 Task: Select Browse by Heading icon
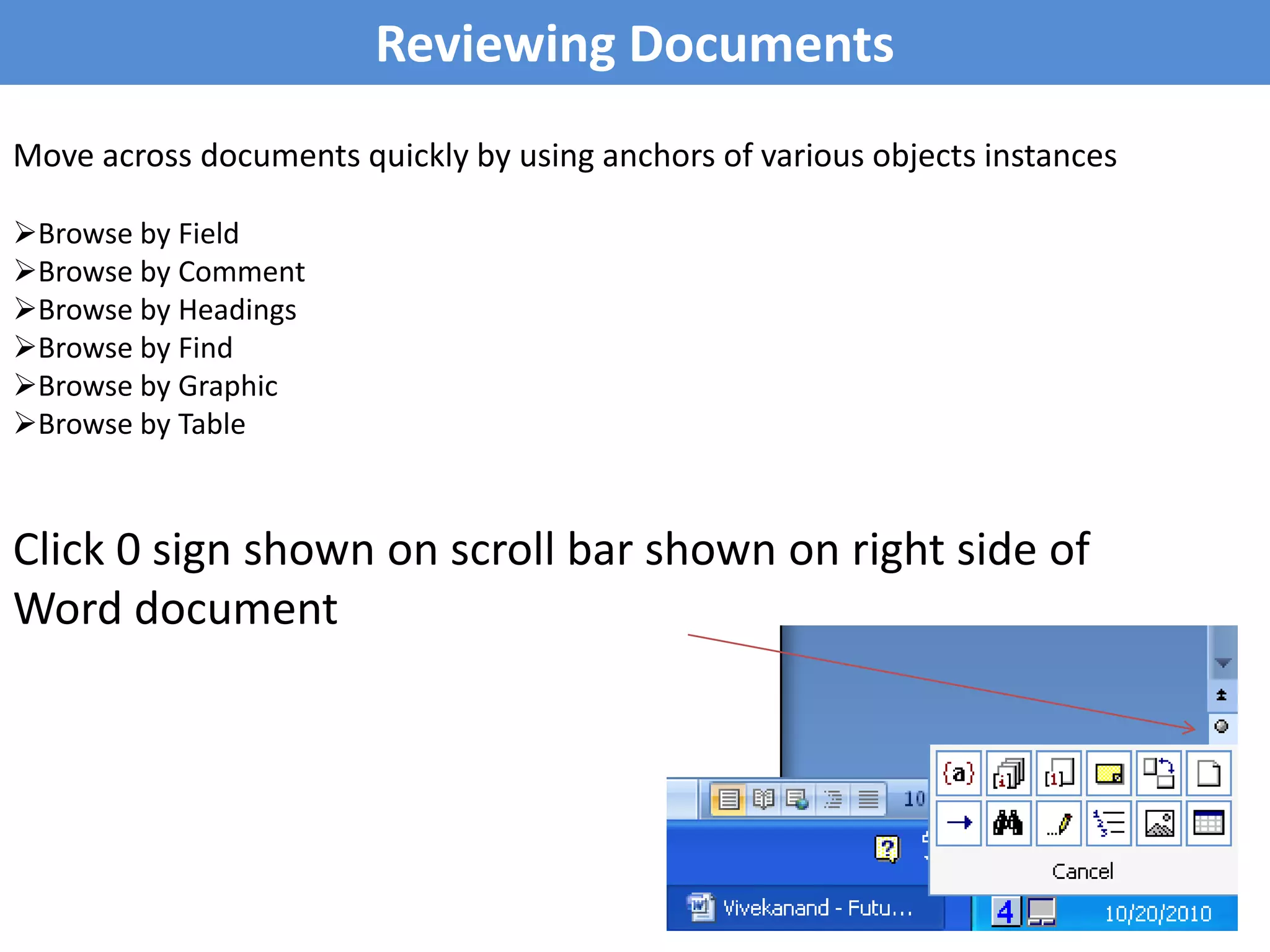pos(1109,823)
